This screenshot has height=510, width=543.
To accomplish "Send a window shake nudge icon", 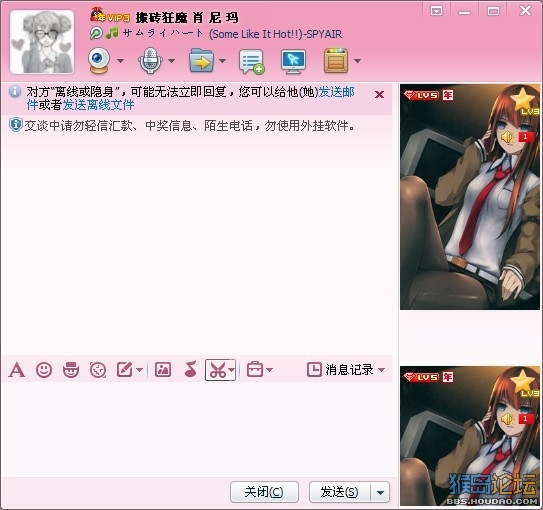I will pyautogui.click(x=98, y=370).
